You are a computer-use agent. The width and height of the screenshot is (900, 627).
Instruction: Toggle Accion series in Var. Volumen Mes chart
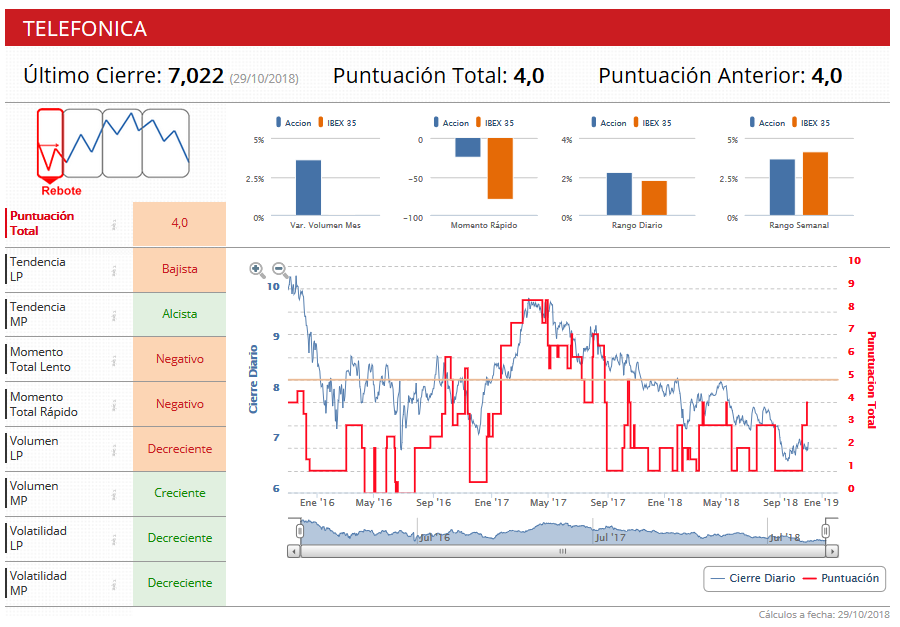(293, 122)
